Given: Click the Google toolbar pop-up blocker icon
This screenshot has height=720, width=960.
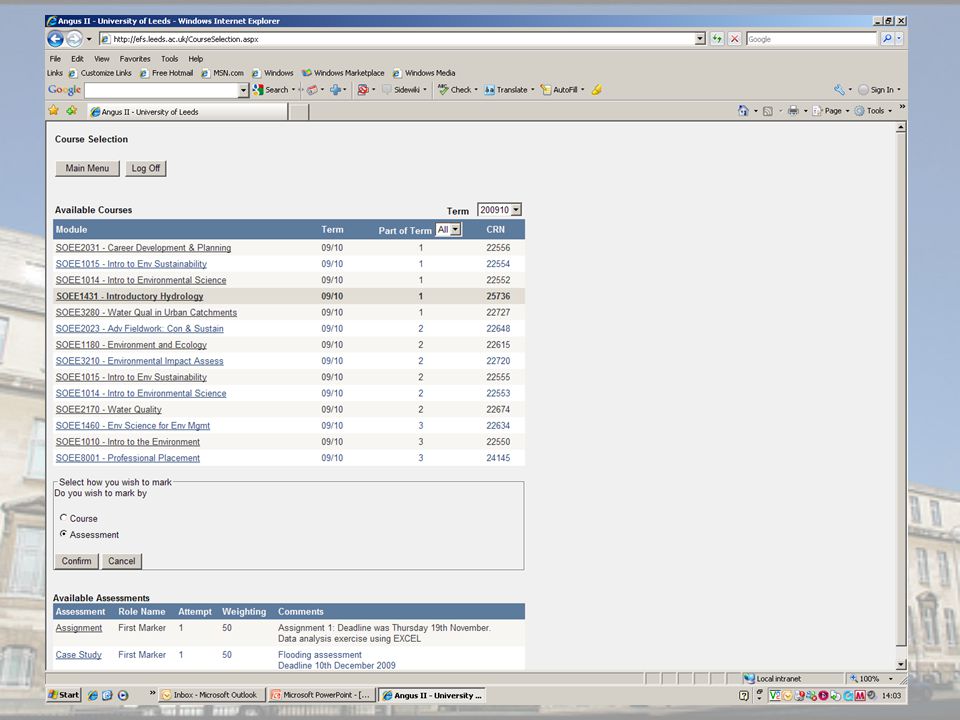Looking at the screenshot, I should pyautogui.click(x=362, y=90).
